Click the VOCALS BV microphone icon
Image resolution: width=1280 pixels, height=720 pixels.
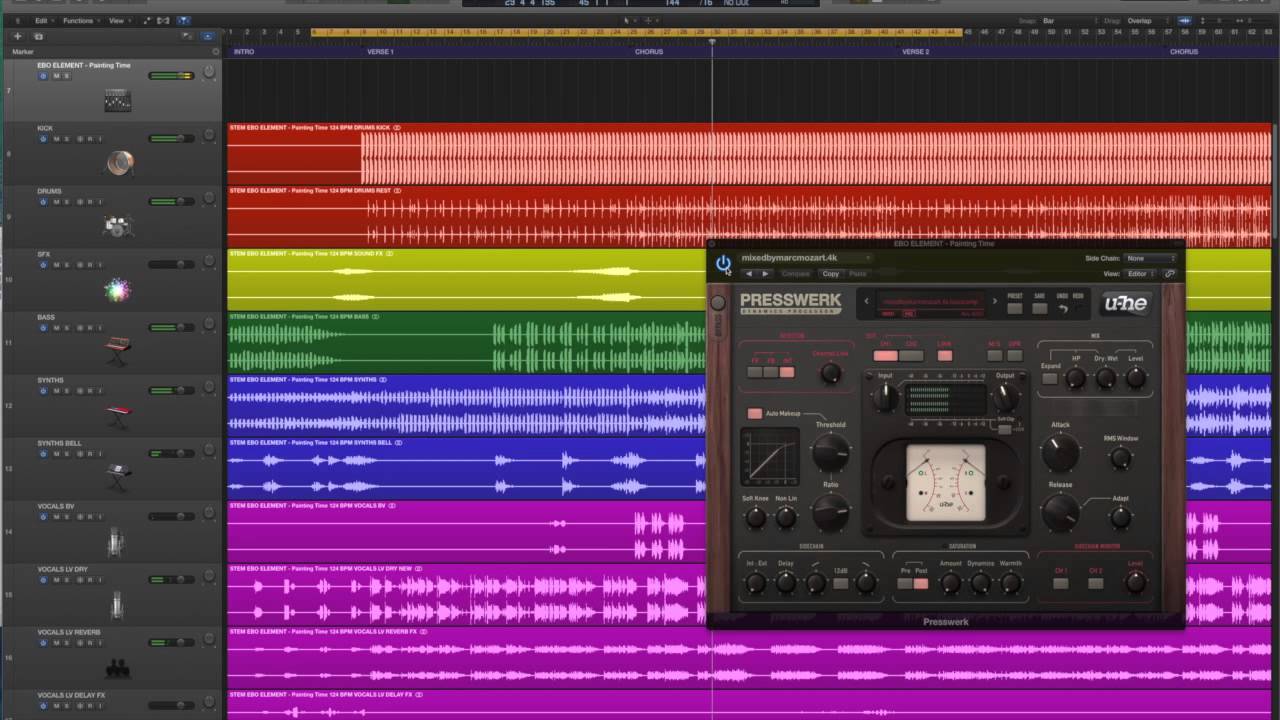pos(117,541)
